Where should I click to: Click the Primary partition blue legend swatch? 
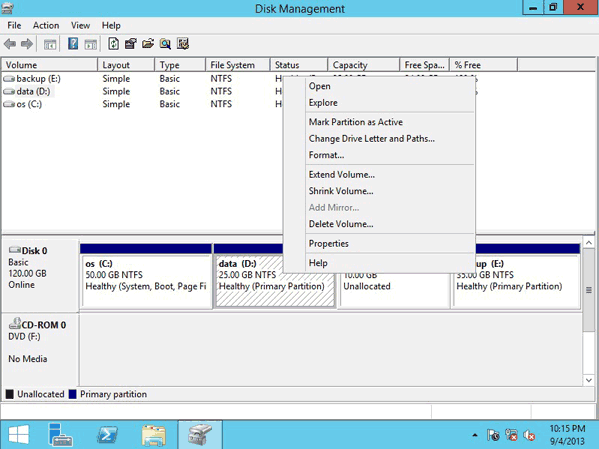tap(72, 394)
